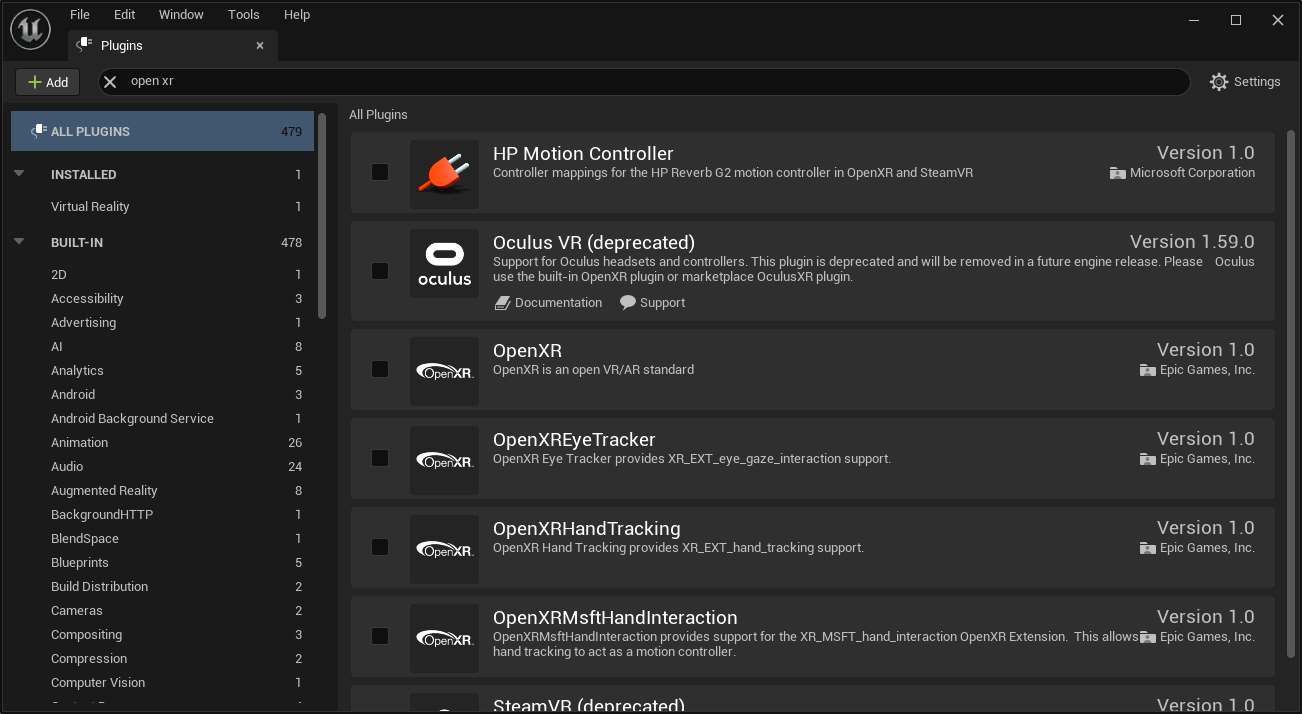Image resolution: width=1302 pixels, height=714 pixels.
Task: Select the Blueprints category
Action: pos(162,563)
